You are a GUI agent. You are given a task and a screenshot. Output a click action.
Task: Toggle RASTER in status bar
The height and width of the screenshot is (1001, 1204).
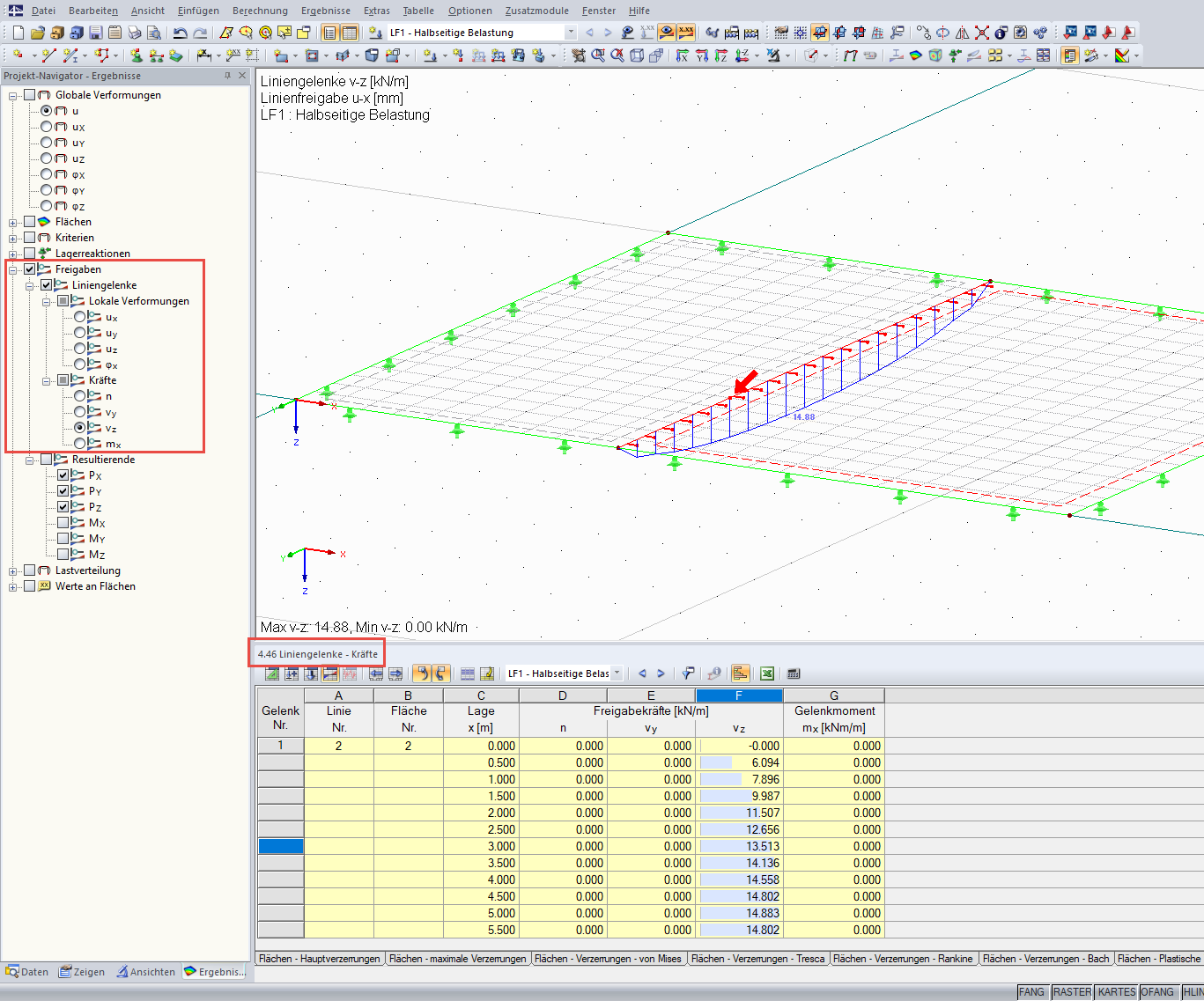[x=1072, y=992]
